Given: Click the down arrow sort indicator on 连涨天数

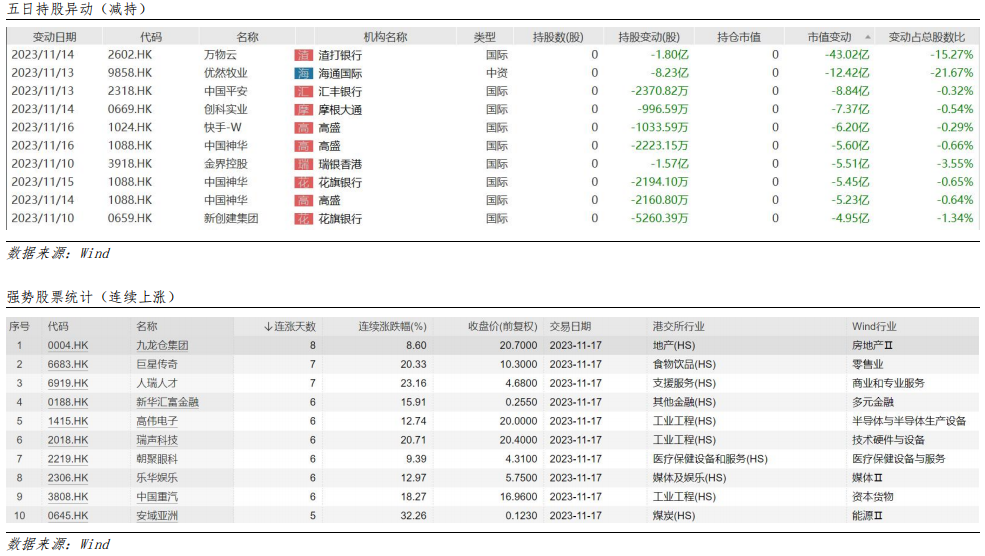Looking at the screenshot, I should (x=268, y=327).
